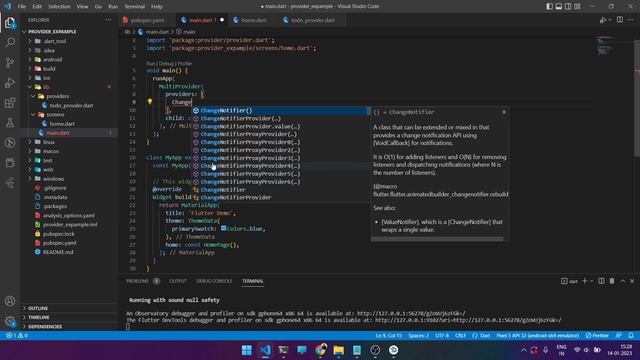
Task: Toggle bottom panel layout icon
Action: [x=558, y=7]
